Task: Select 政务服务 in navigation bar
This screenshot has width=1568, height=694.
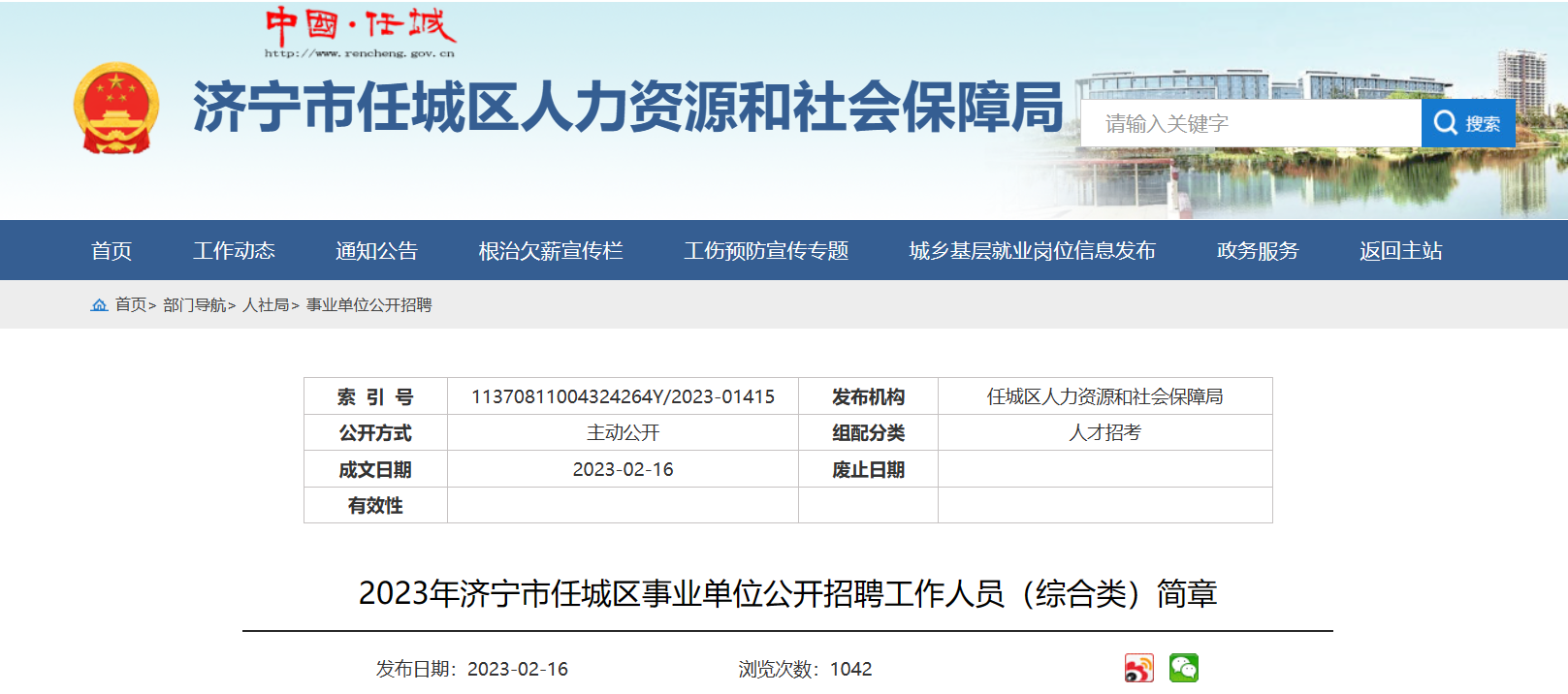Action: tap(1258, 251)
